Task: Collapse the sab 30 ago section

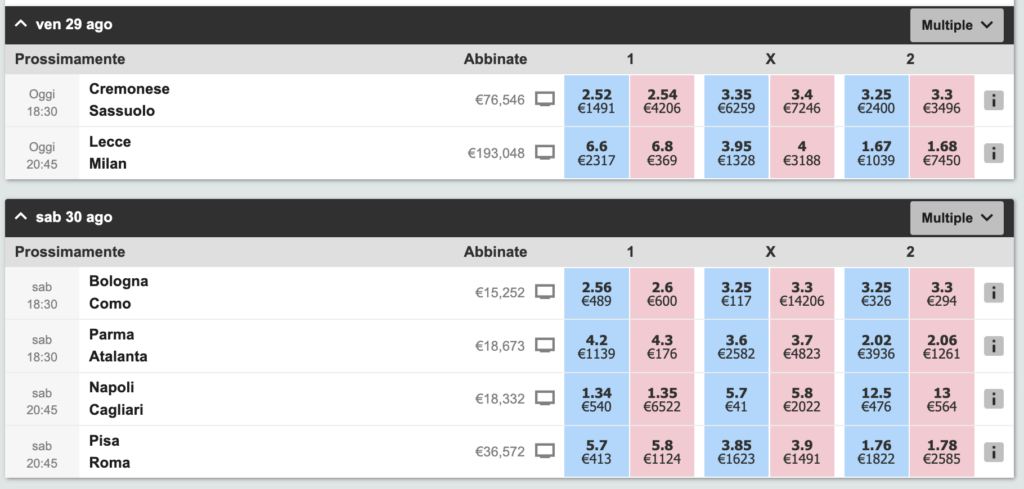Action: tap(21, 217)
